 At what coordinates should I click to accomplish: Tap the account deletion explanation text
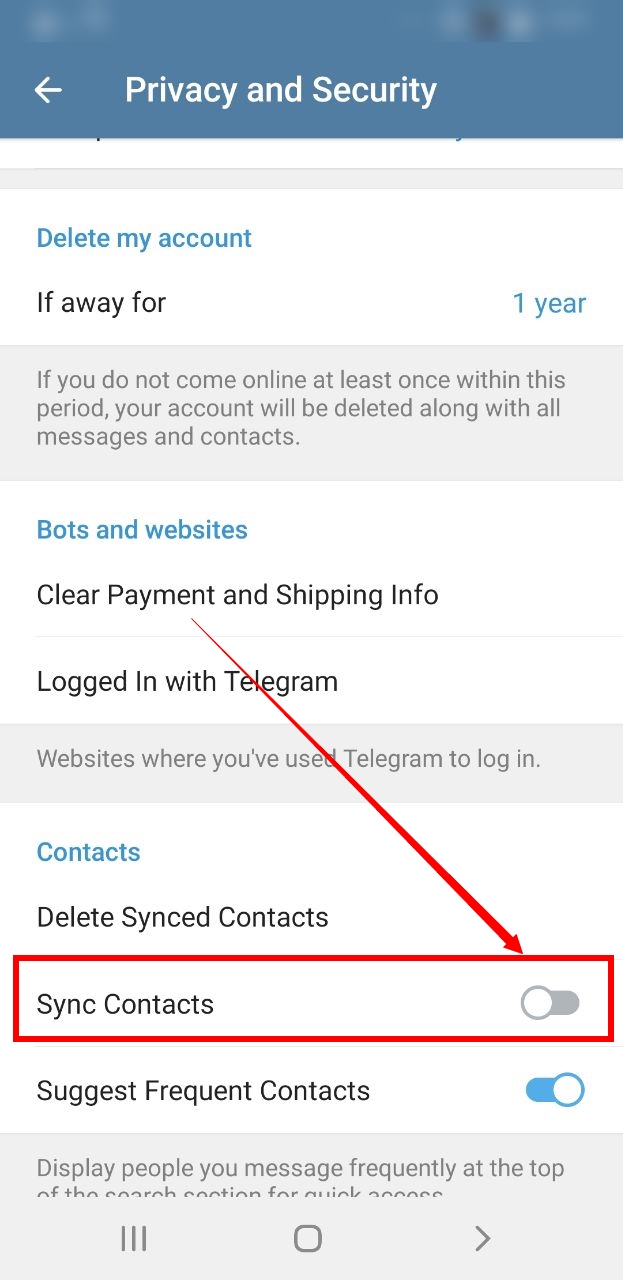[x=301, y=408]
